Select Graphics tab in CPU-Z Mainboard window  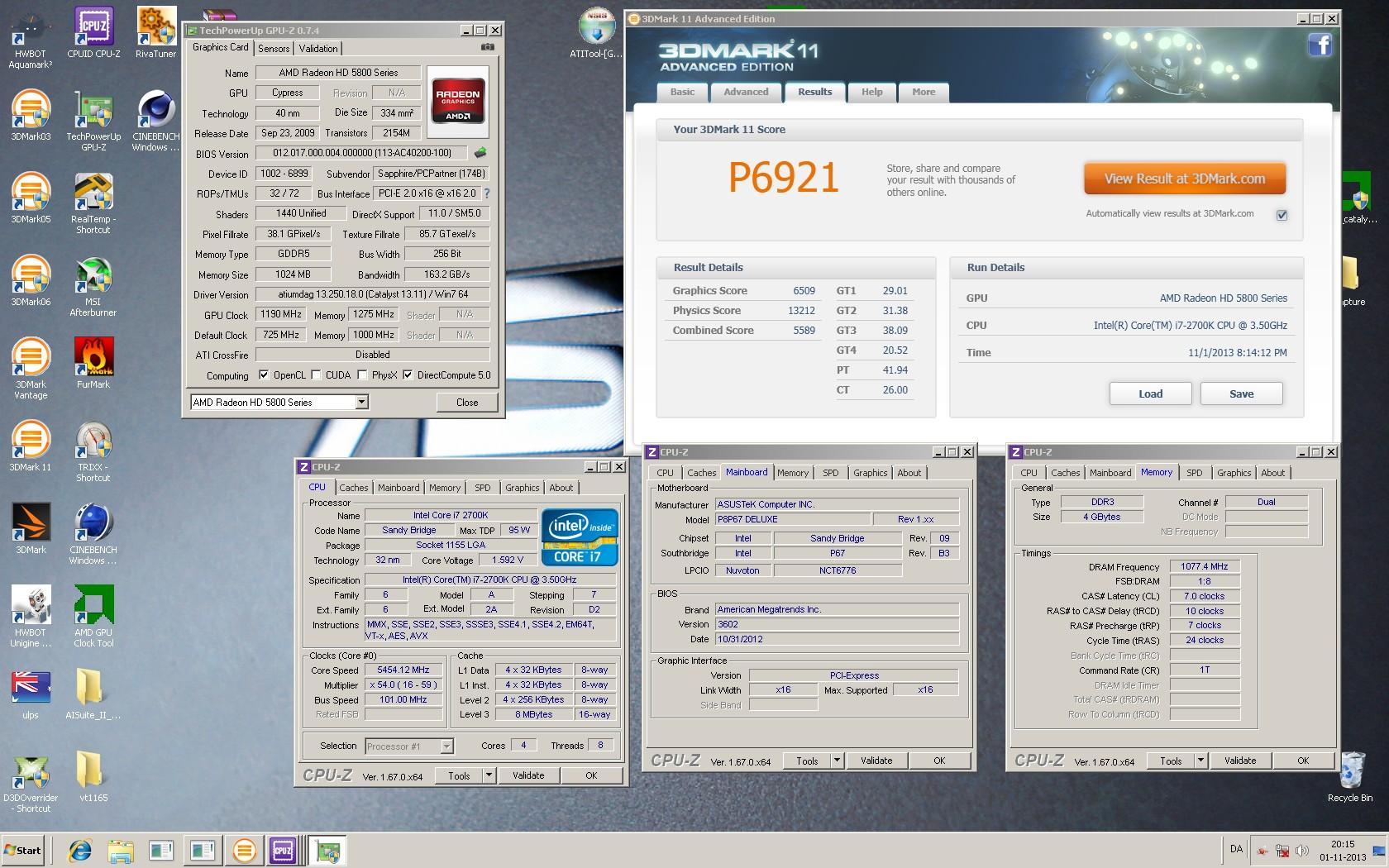tap(870, 473)
